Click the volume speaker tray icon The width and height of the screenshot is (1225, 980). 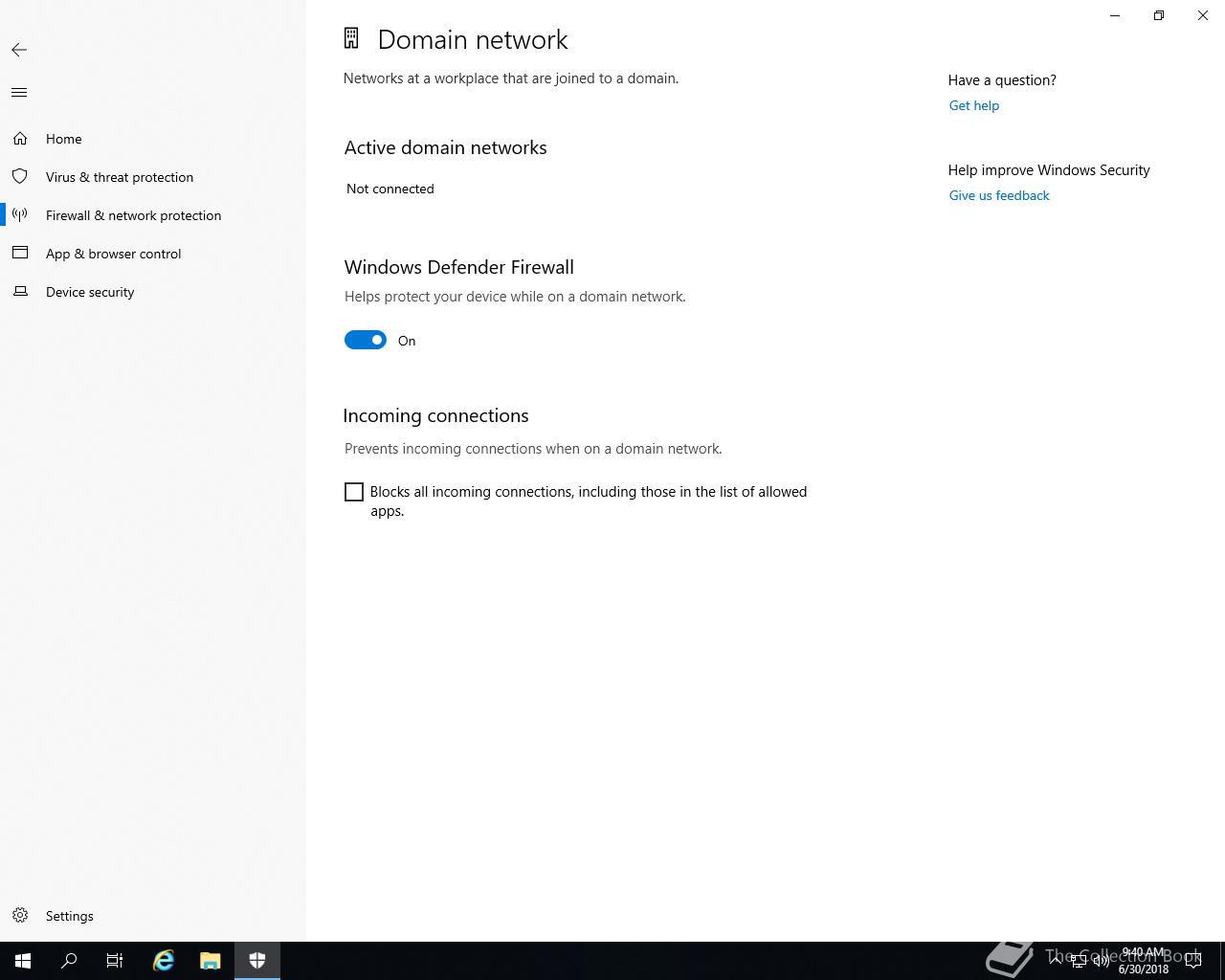[x=1101, y=961]
